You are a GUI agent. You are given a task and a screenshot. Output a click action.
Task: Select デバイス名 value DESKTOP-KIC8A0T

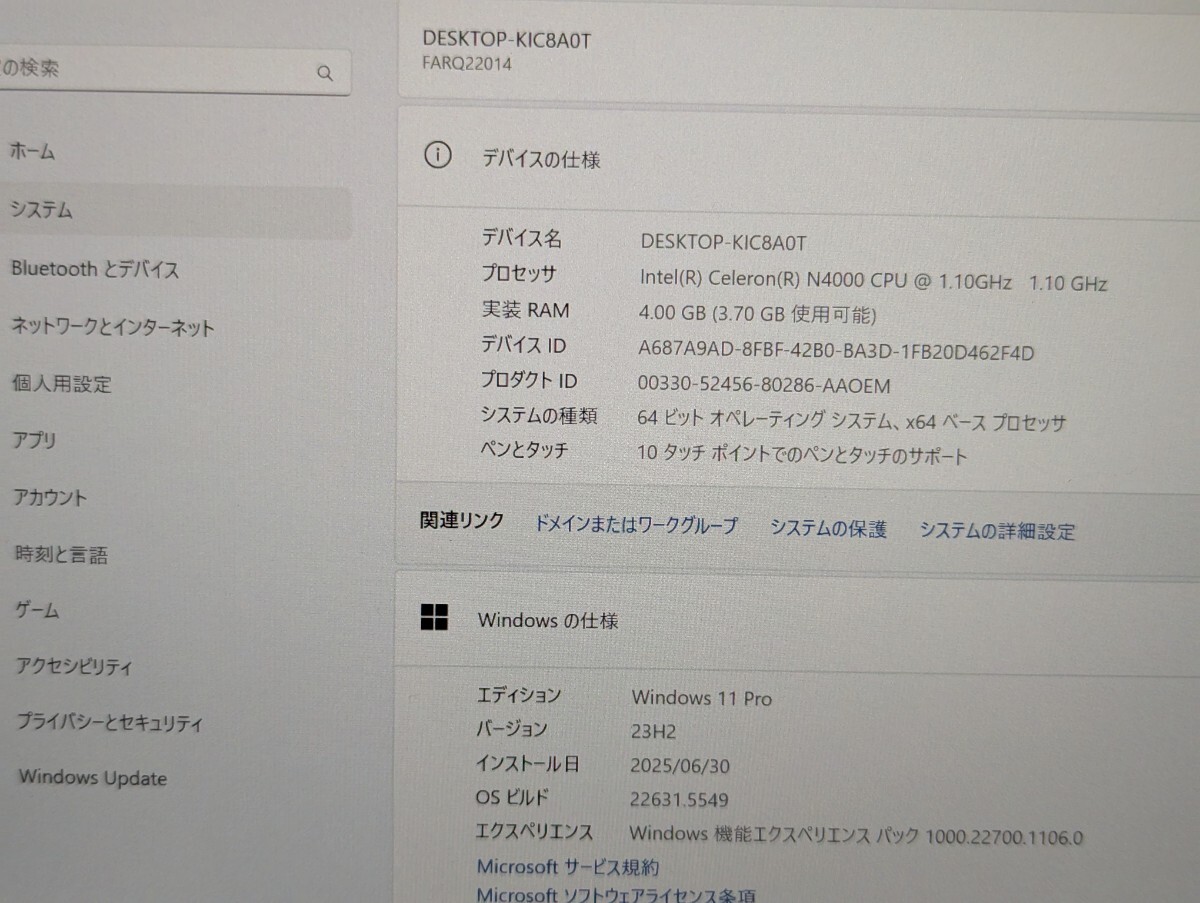723,242
